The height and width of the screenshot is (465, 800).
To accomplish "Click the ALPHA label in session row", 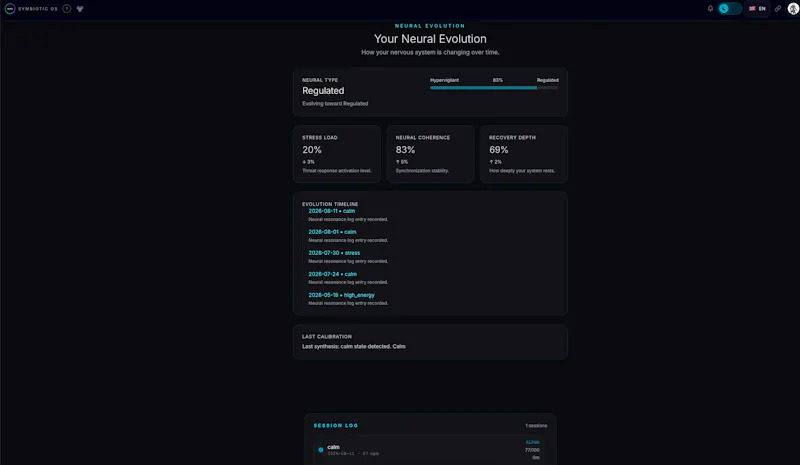I will tap(532, 442).
